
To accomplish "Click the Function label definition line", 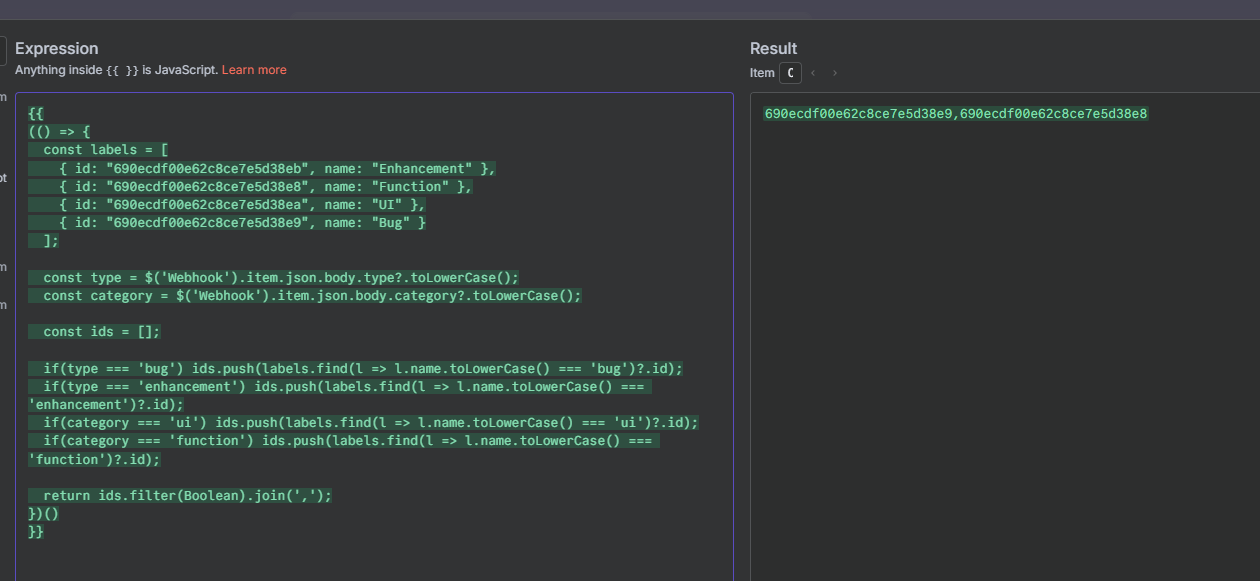I will click(264, 187).
